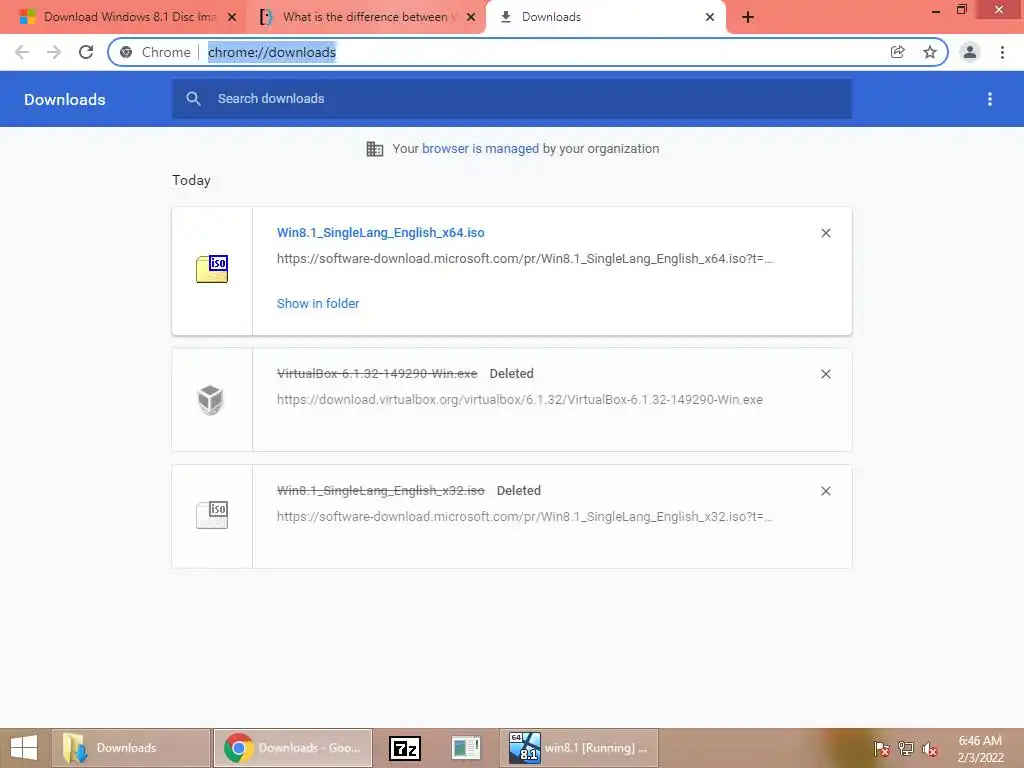Click the Chrome site info chip
The height and width of the screenshot is (768, 1024).
(x=157, y=52)
